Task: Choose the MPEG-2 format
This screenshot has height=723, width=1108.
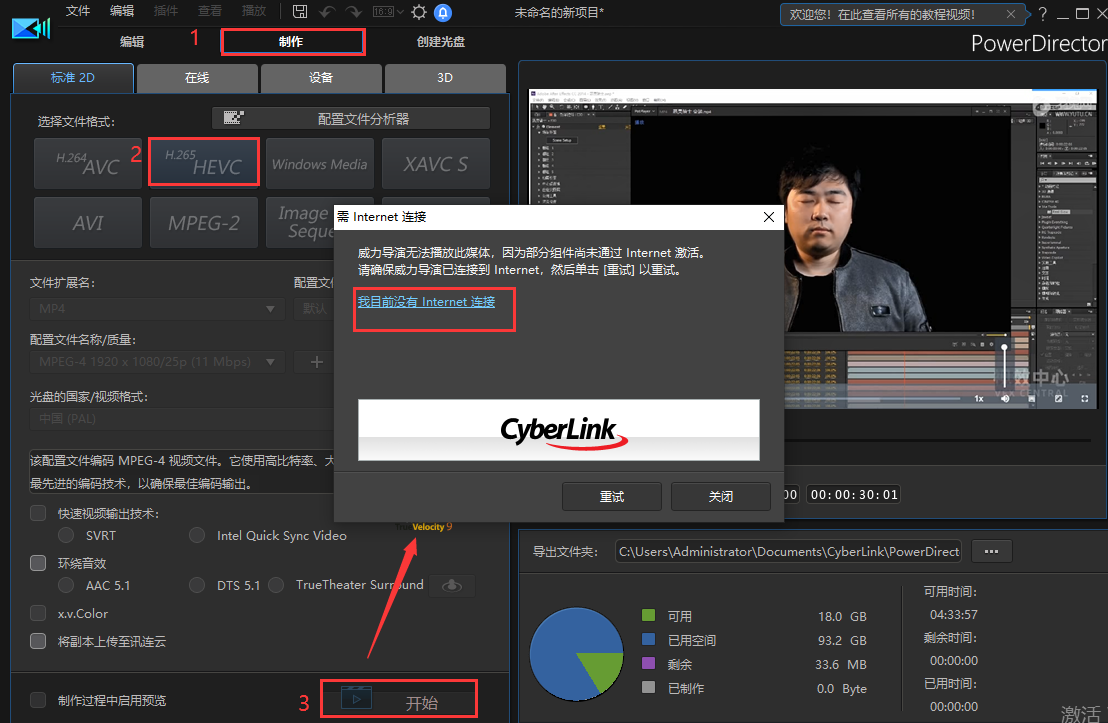Action: point(204,223)
